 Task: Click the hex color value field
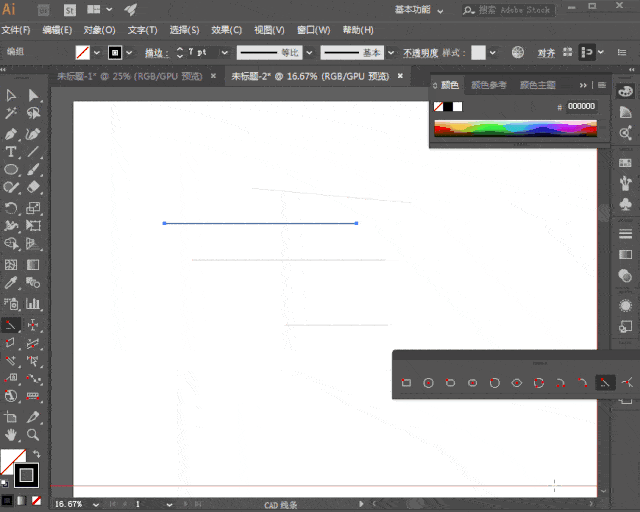click(581, 106)
